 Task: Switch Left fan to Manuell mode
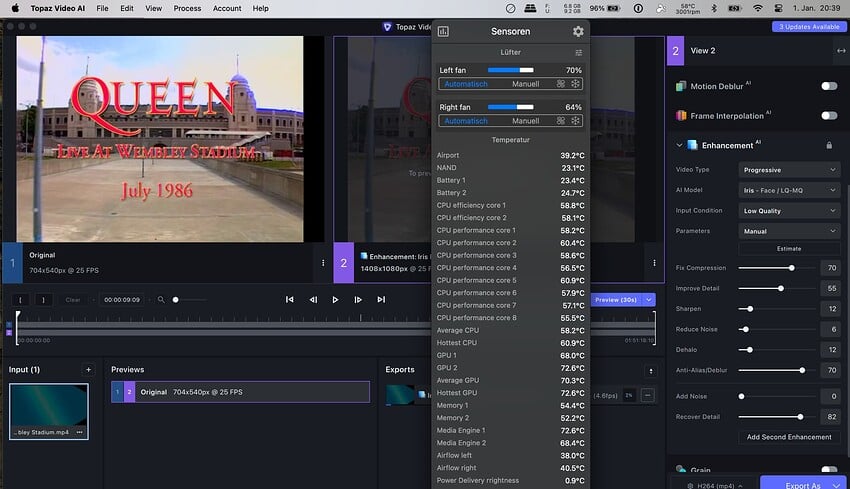coord(525,84)
